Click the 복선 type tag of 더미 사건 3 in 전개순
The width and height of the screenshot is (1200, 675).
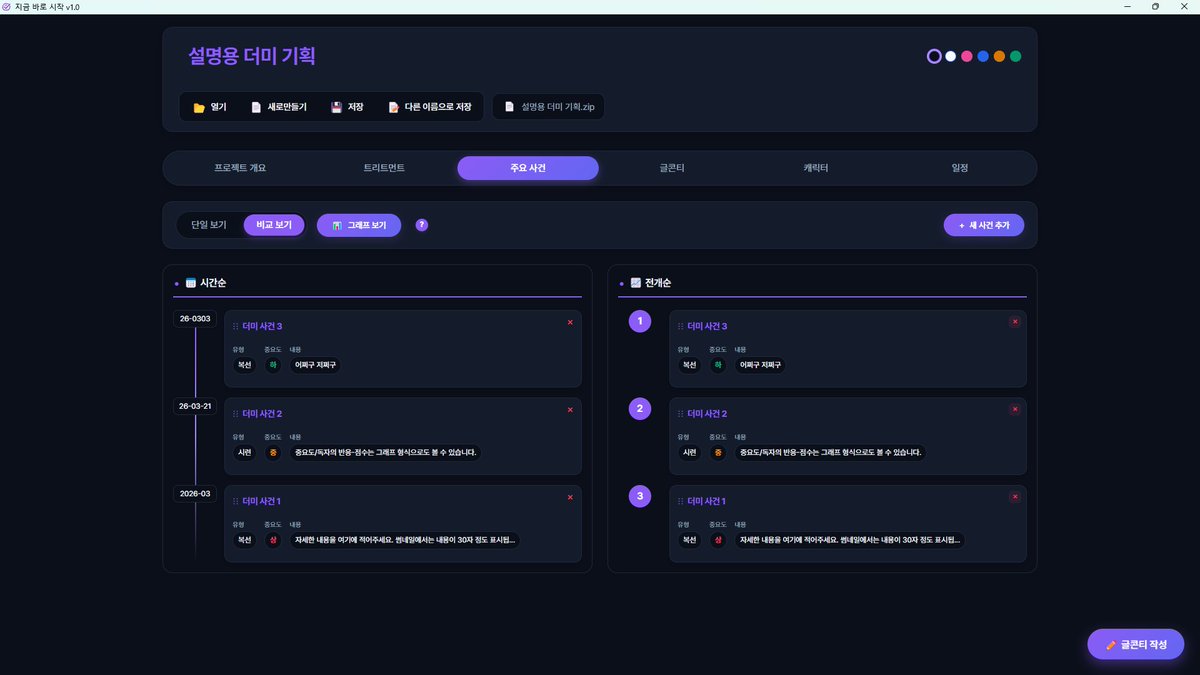(689, 365)
